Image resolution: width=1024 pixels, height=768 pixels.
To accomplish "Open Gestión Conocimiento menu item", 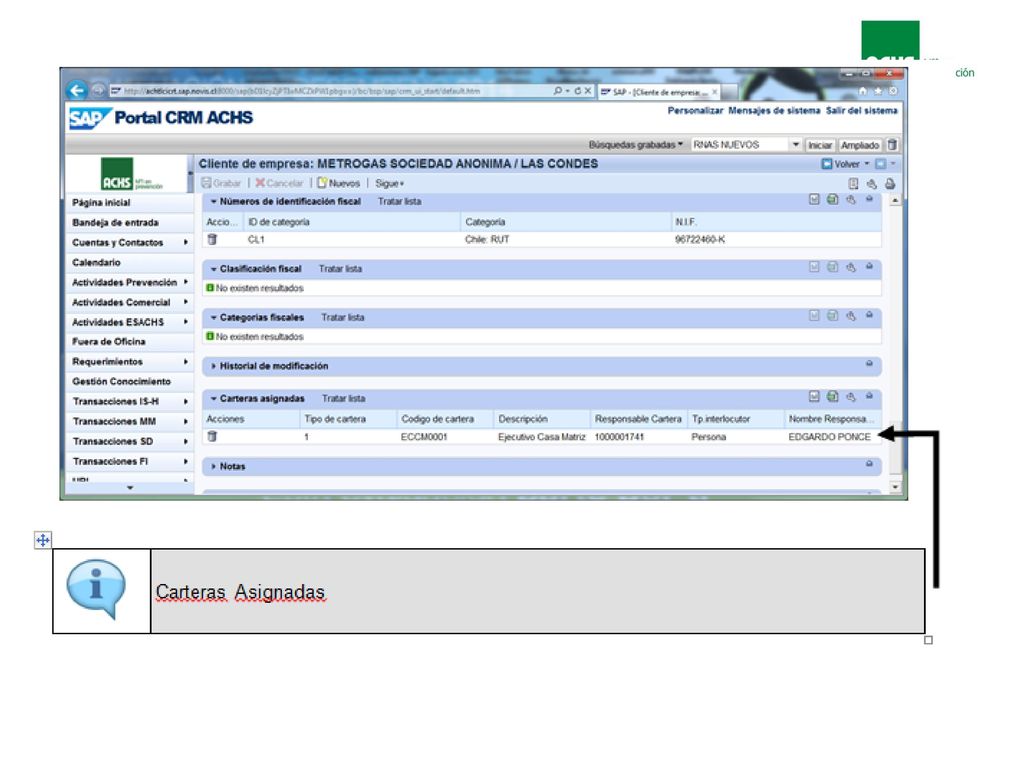I will [121, 381].
